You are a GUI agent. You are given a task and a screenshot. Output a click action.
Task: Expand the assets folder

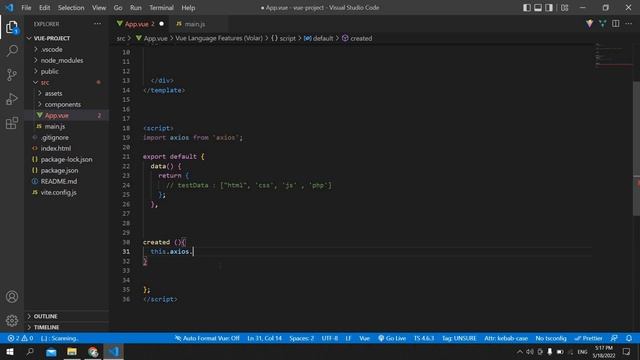[67, 93]
